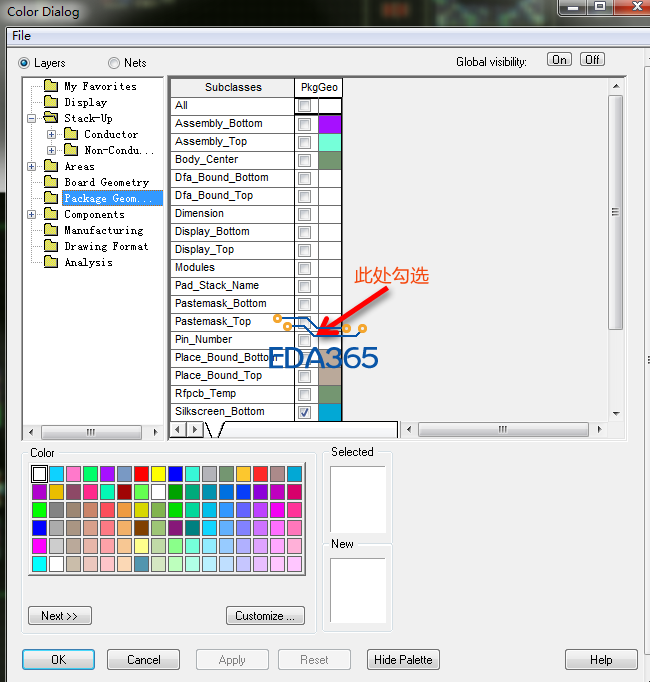Click the Pastemask_Bottom subclass label
Viewport: 650px width, 682px height.
pyautogui.click(x=221, y=304)
